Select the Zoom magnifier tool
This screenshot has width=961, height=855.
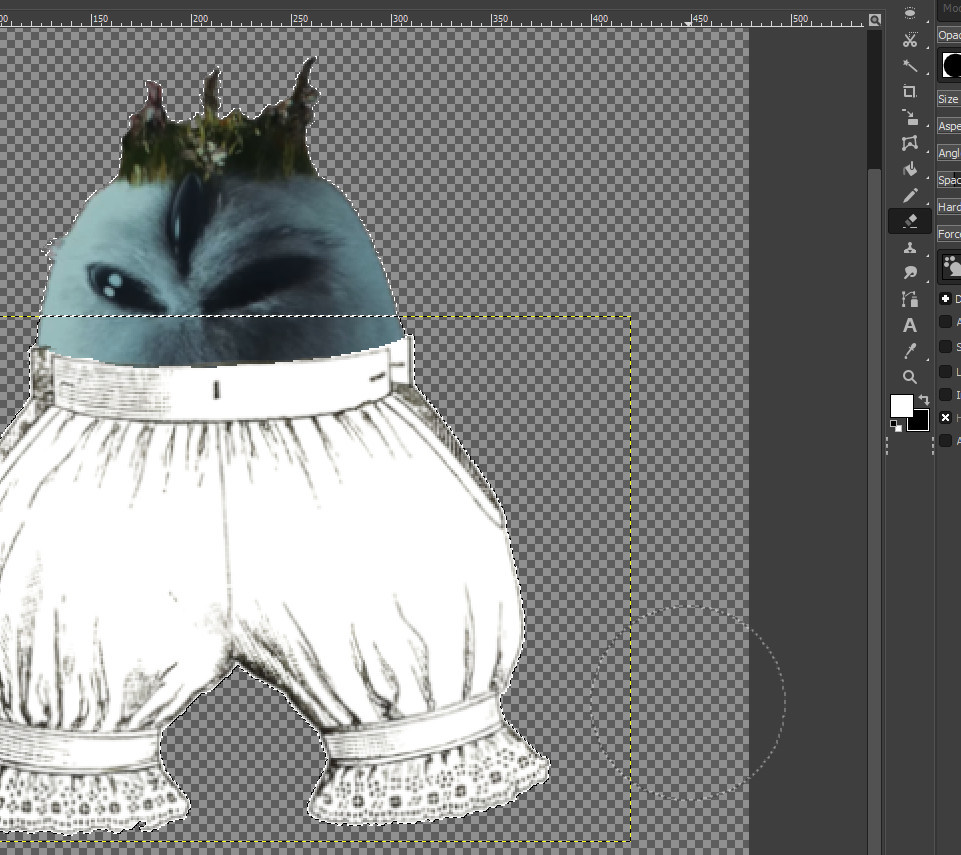click(x=910, y=376)
